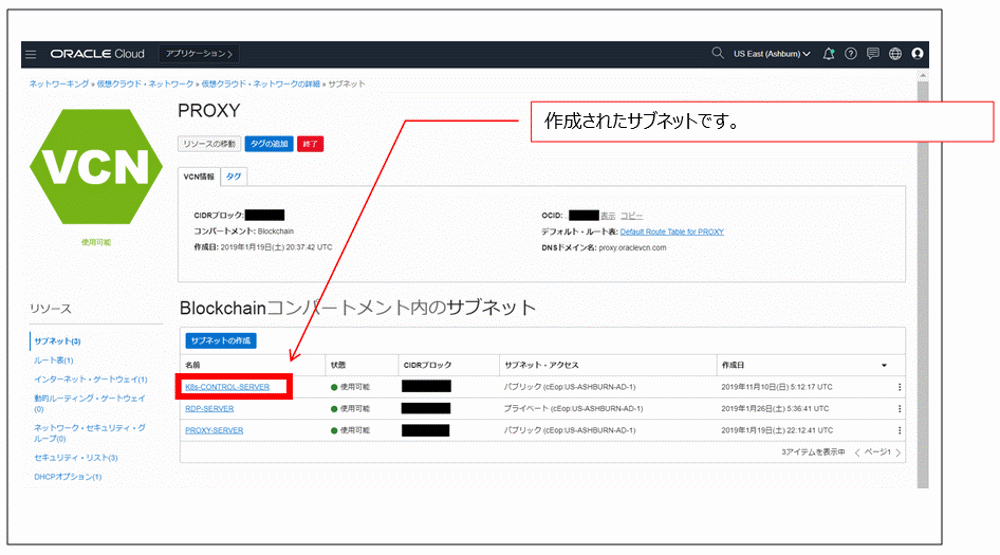
Task: Click 2019年1月19日(土) 22:12:41 UTC date cell
Action: [x=777, y=431]
